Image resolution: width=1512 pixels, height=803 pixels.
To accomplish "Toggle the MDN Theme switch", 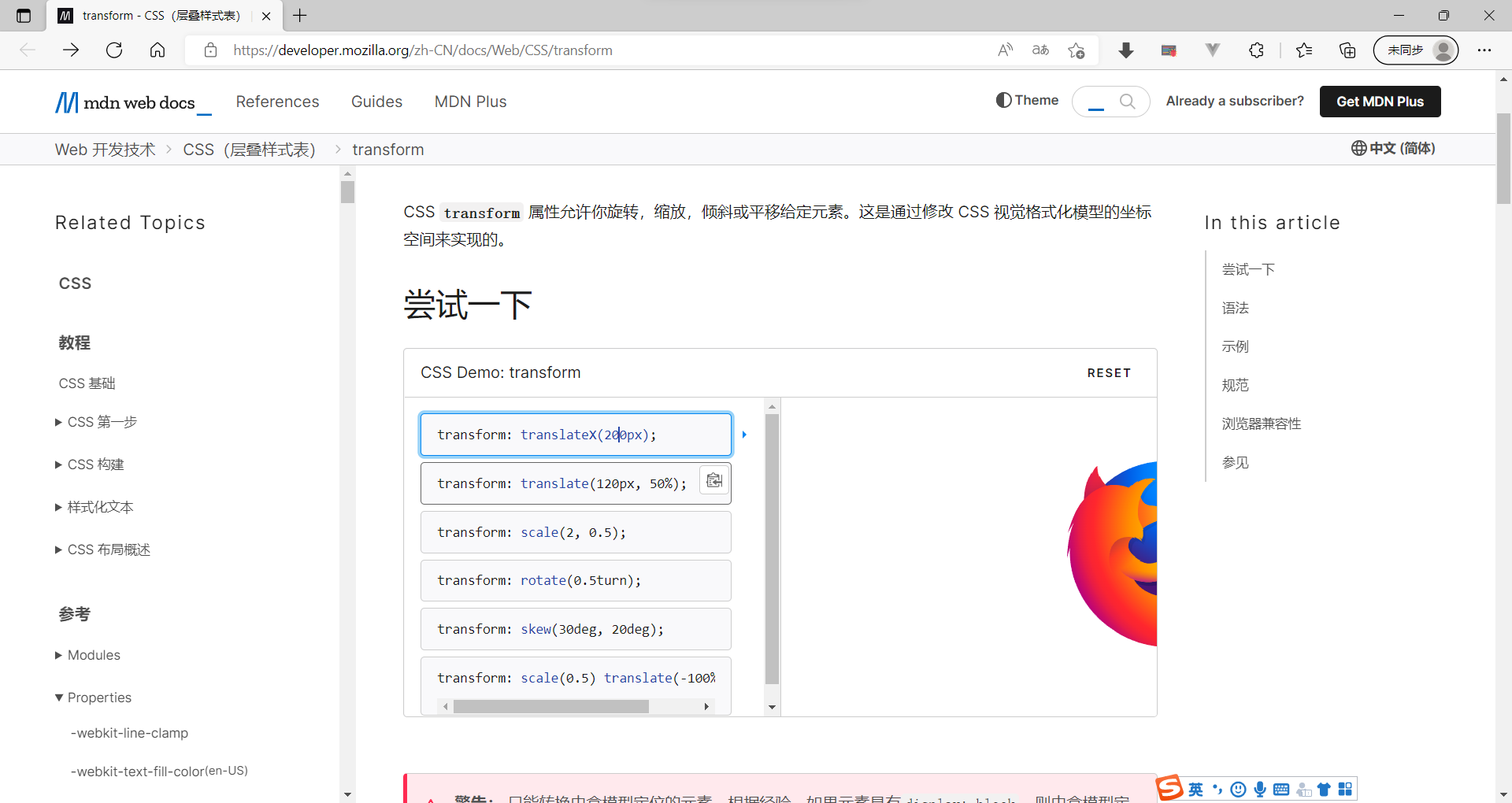I will (1026, 101).
